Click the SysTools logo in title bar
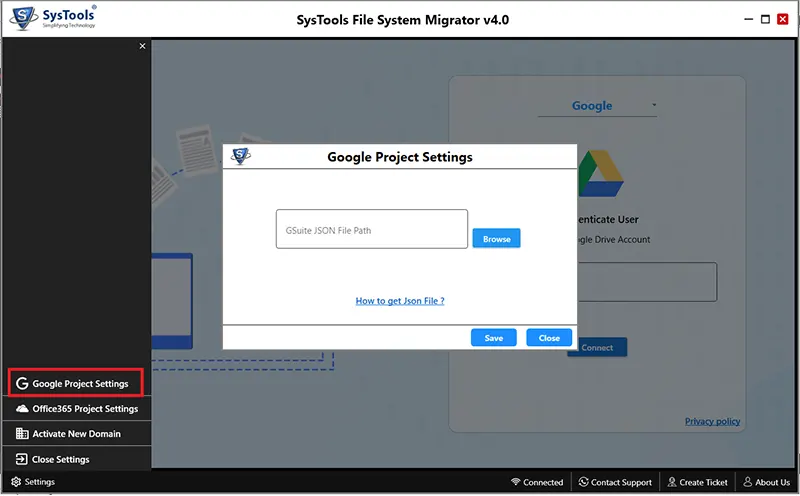This screenshot has width=800, height=496. point(53,18)
